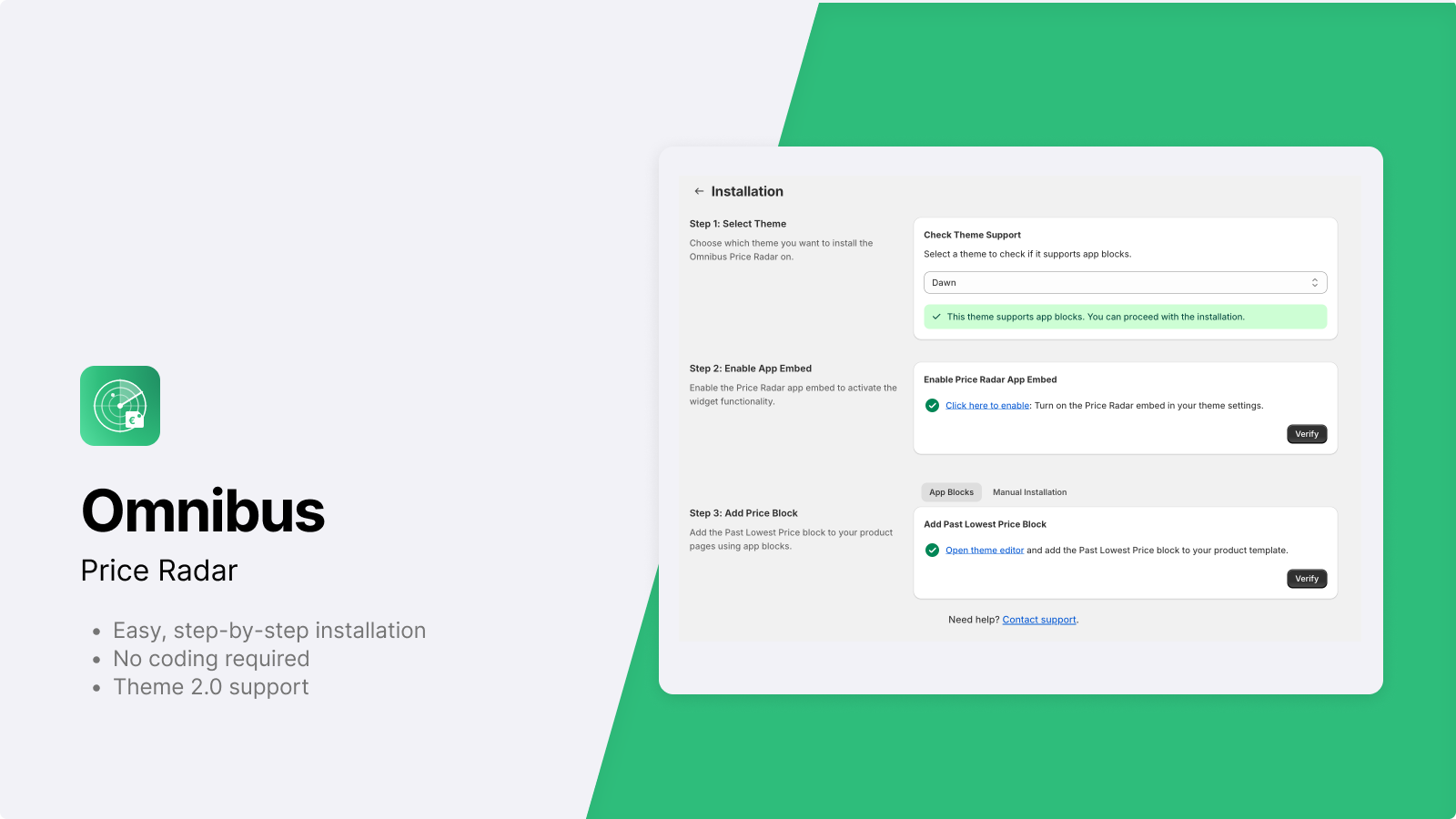Click the checkmark icon in the theme supports banner
The height and width of the screenshot is (819, 1456).
click(x=936, y=317)
